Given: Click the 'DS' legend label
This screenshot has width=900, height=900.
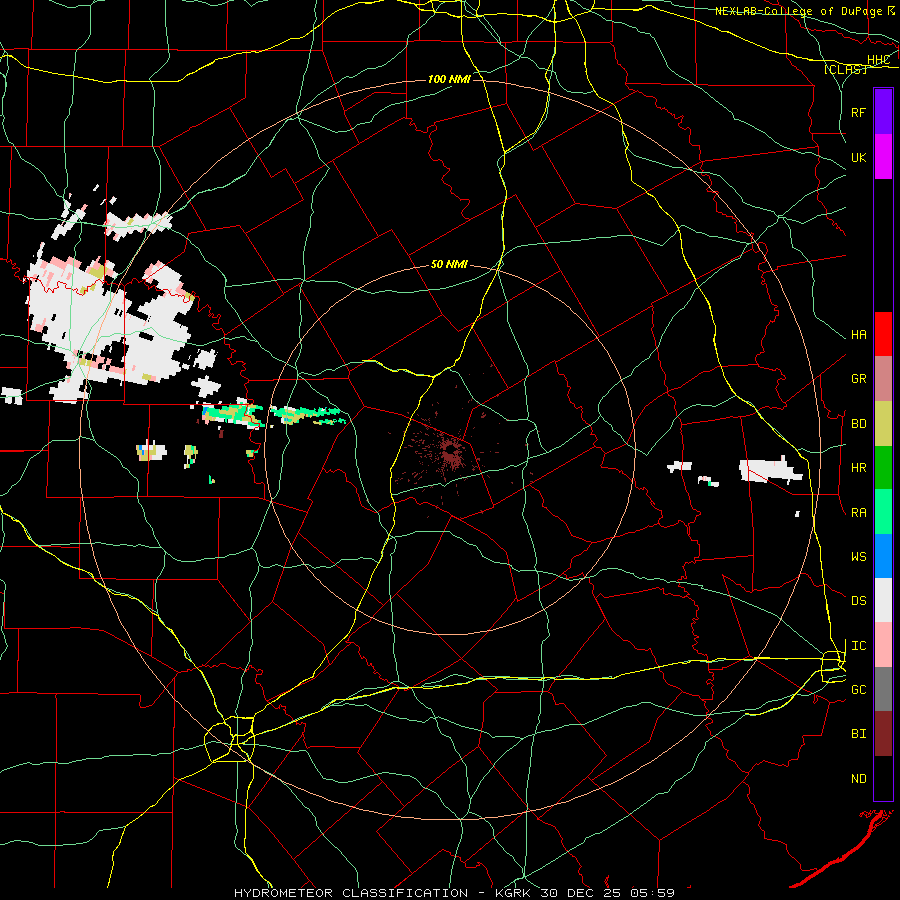Looking at the screenshot, I should (x=858, y=601).
